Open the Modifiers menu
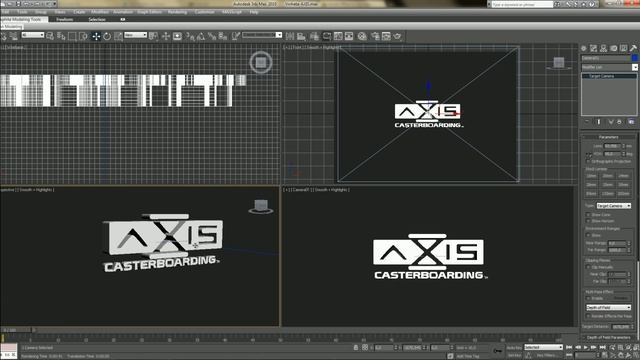Screen dimensions: 640x360 [100, 12]
